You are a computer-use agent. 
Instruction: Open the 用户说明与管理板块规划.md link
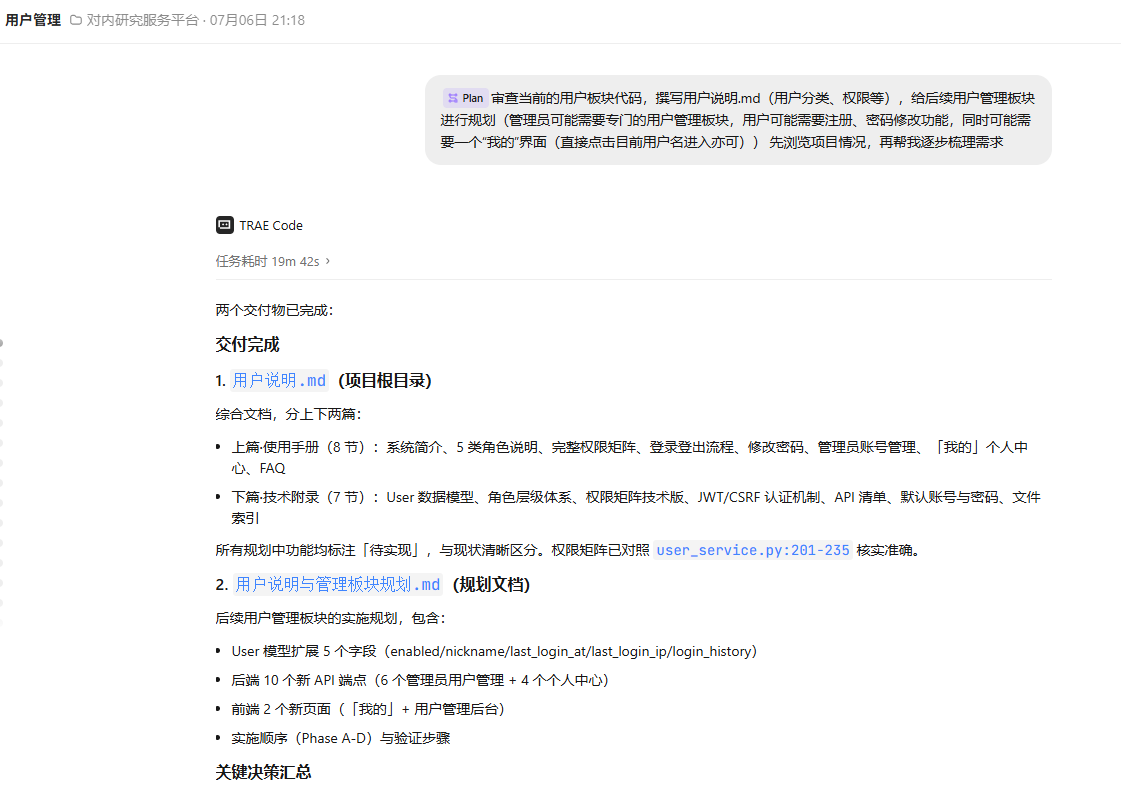pos(338,585)
